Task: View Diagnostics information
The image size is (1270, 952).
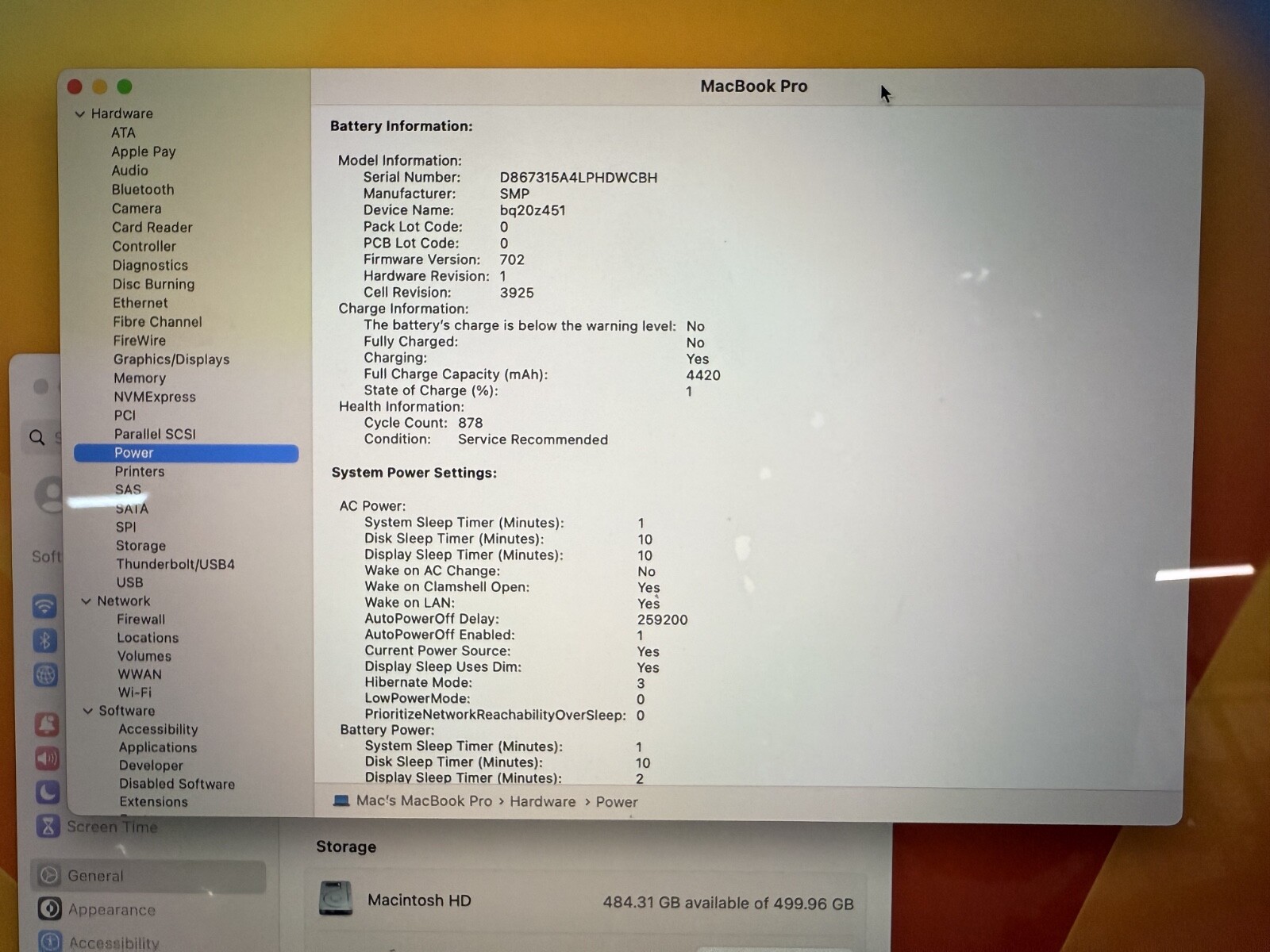Action: point(150,266)
